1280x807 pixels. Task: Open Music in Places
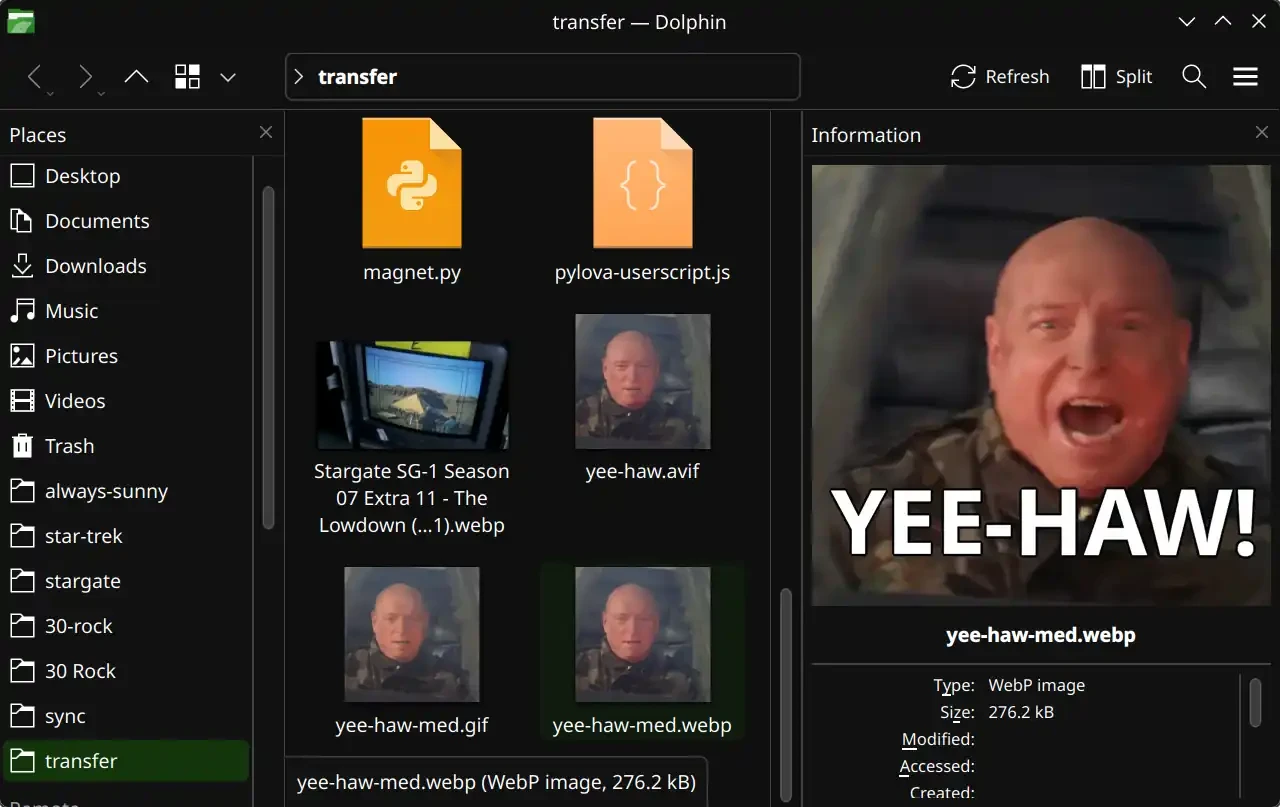coord(127,311)
